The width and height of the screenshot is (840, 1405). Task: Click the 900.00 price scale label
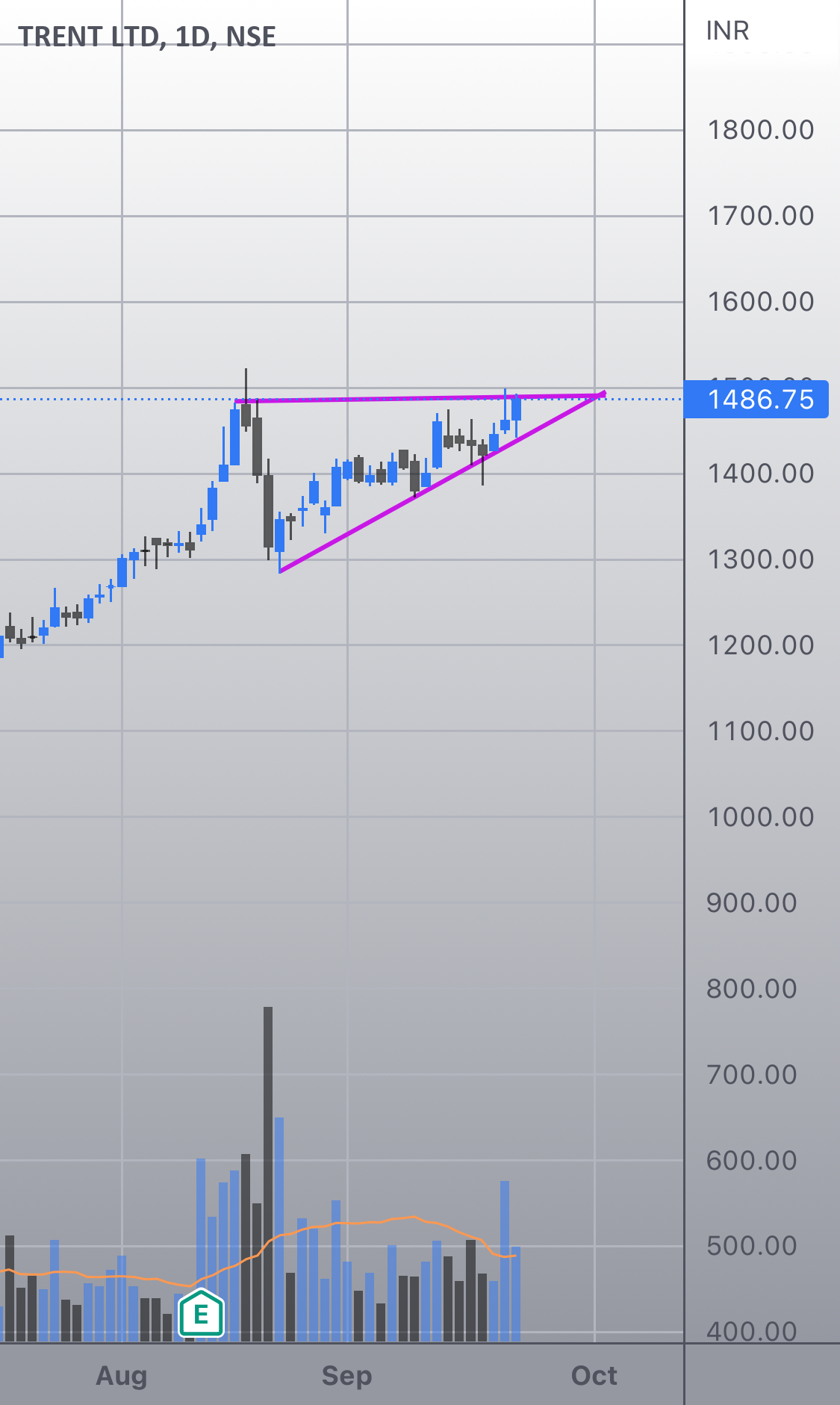(x=752, y=903)
